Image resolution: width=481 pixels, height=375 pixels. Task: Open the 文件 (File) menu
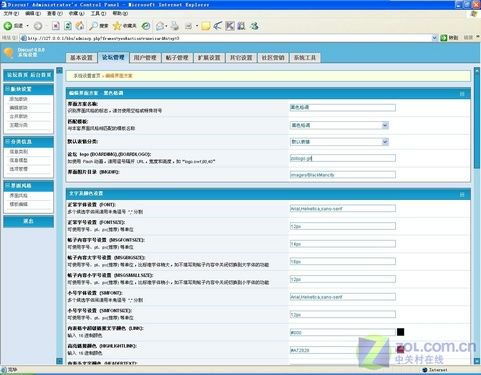pyautogui.click(x=11, y=13)
